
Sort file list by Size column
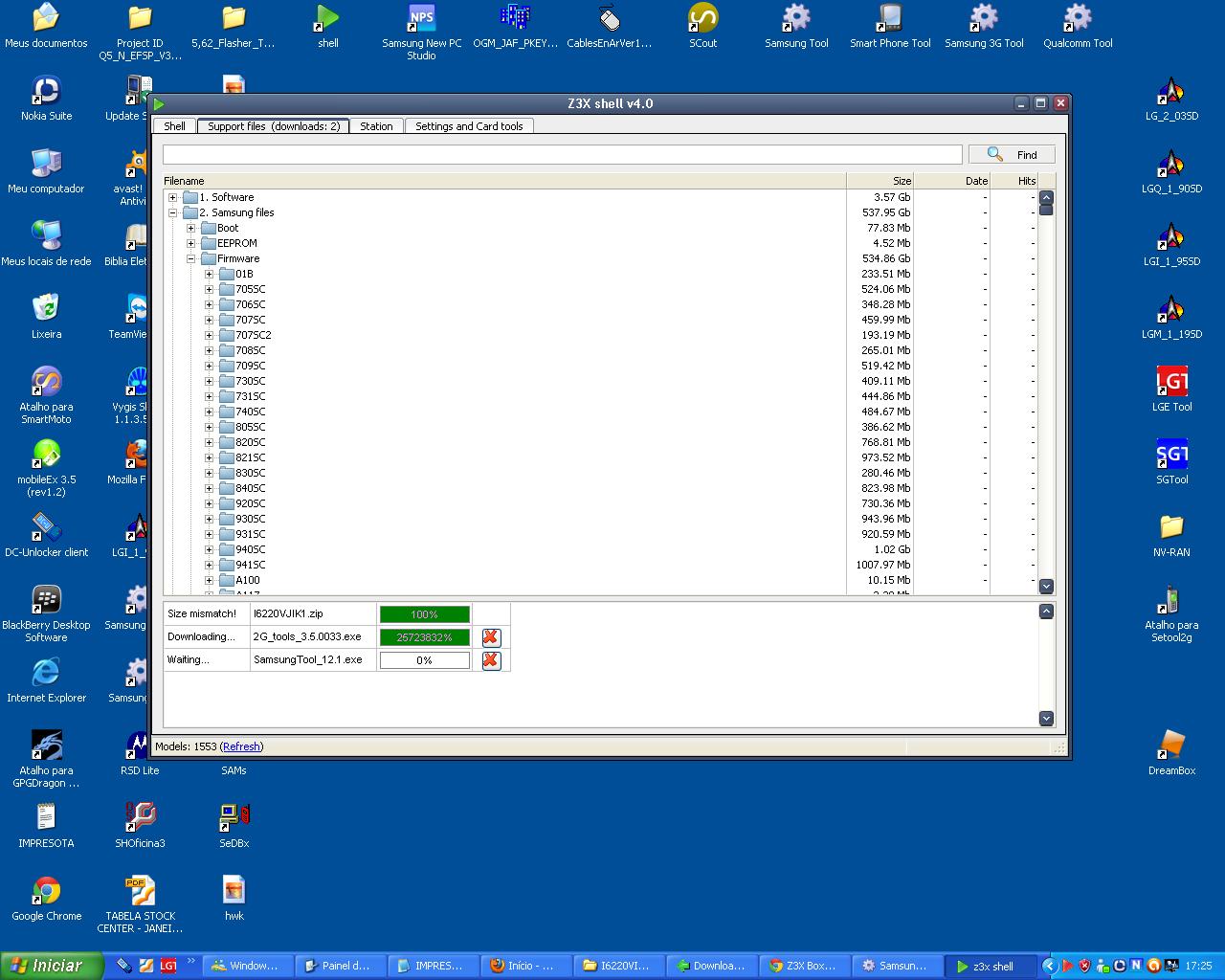tap(880, 180)
